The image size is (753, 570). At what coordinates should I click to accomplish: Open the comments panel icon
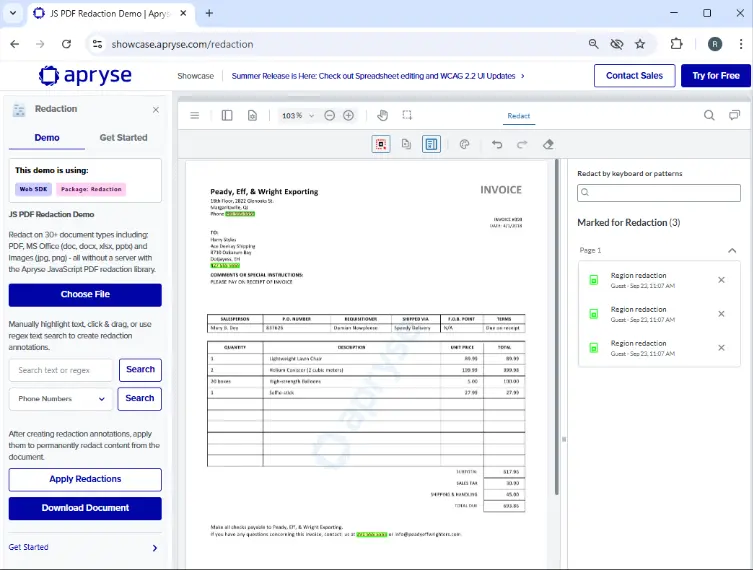click(735, 116)
